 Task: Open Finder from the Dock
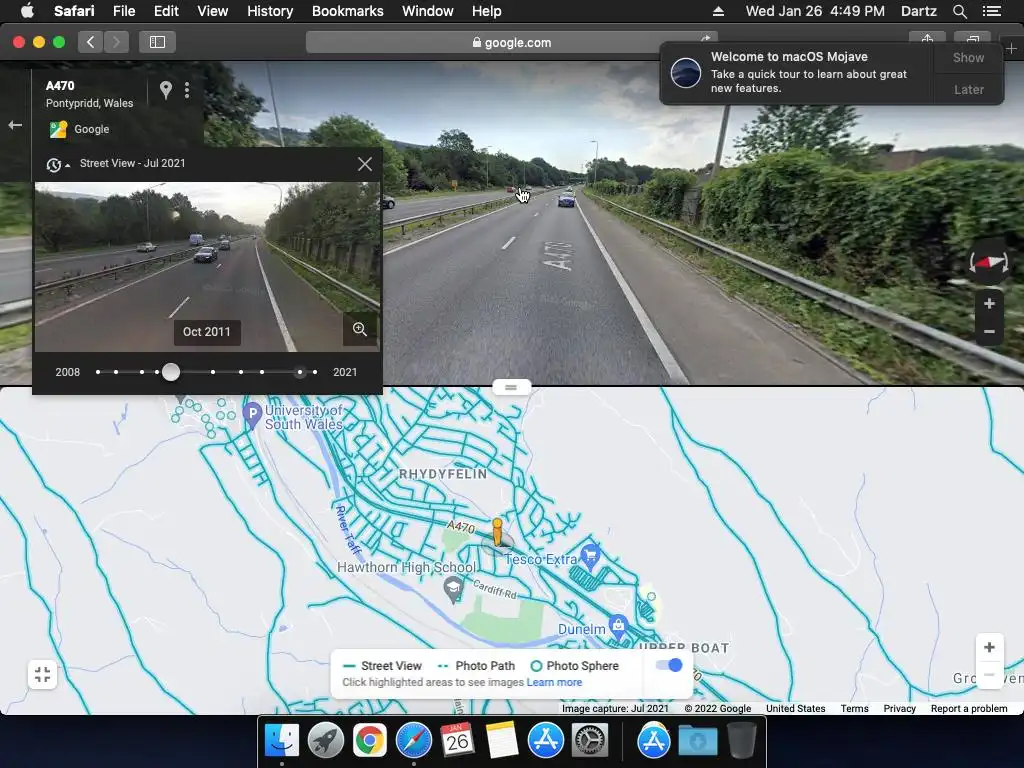click(x=281, y=741)
